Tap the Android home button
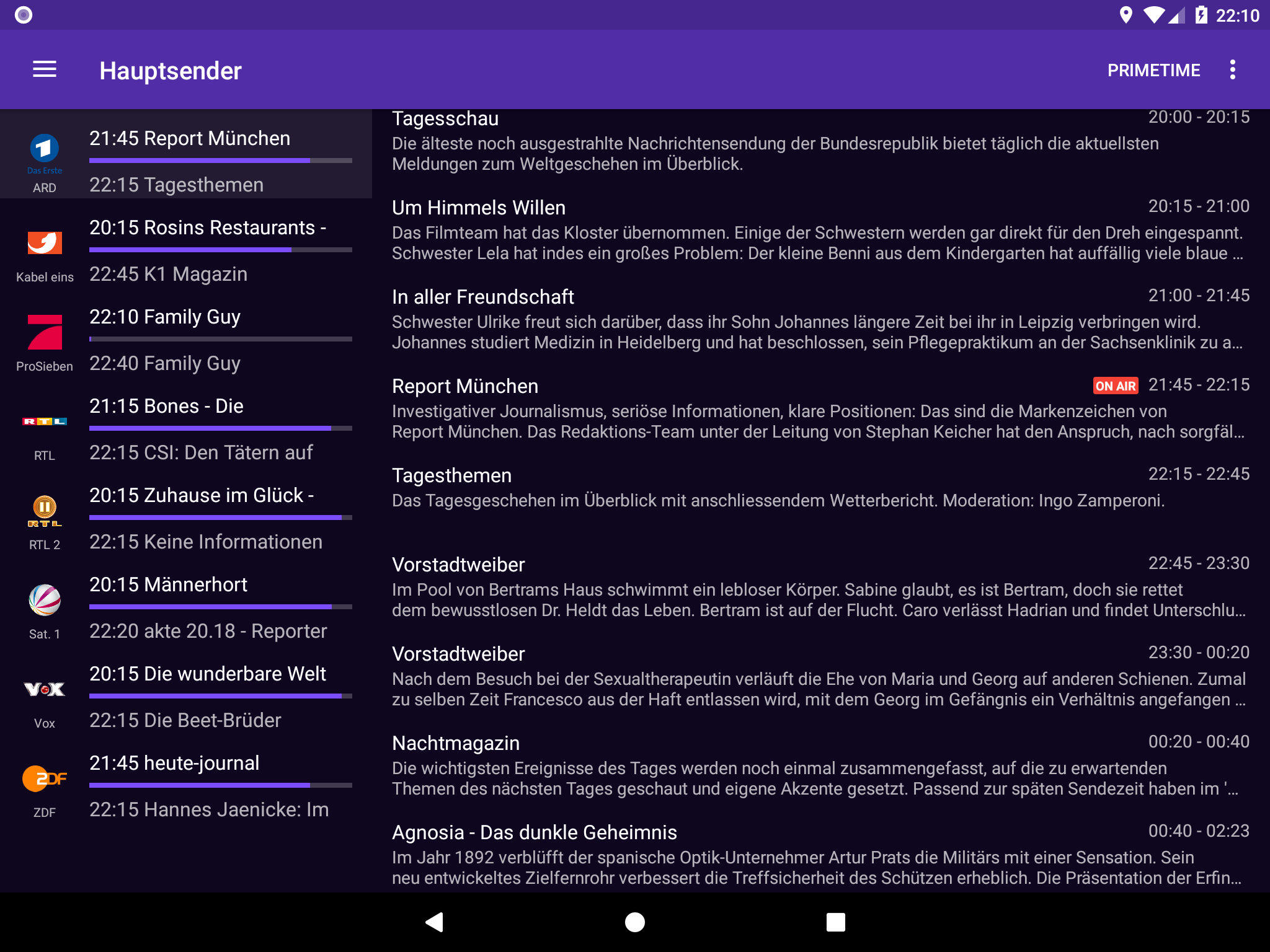 click(635, 922)
